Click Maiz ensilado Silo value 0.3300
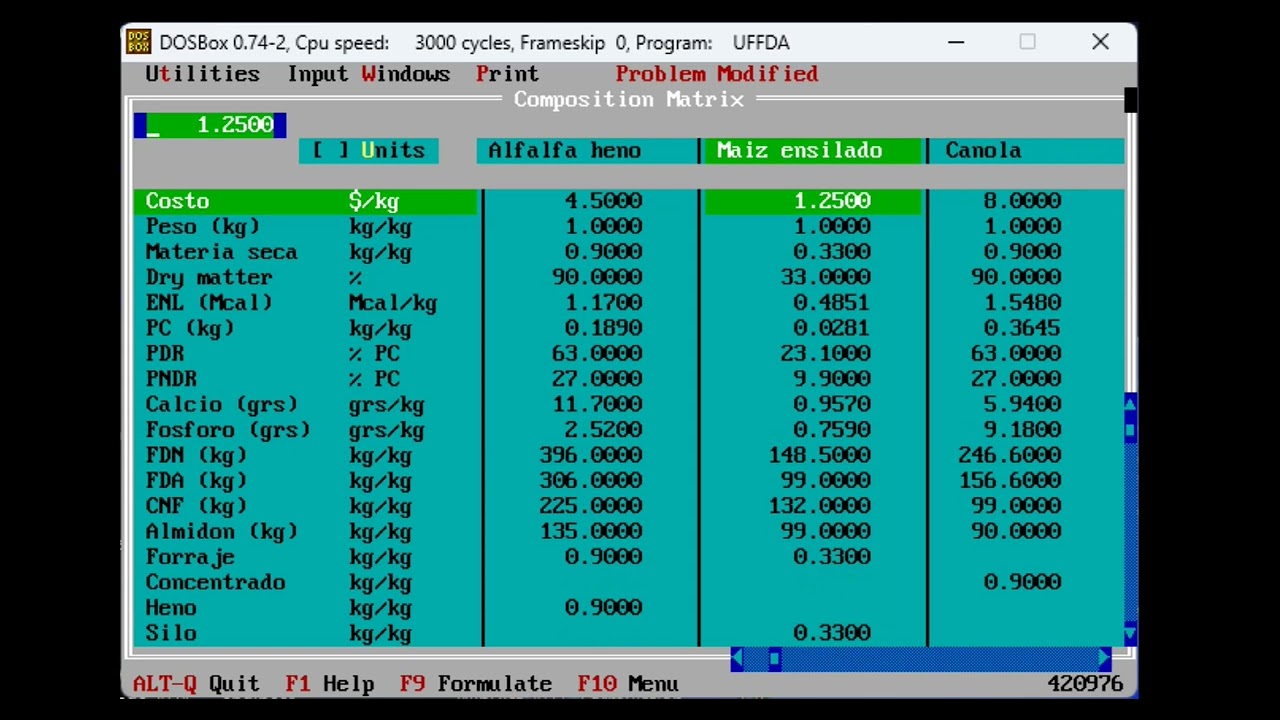Viewport: 1280px width, 720px height. click(832, 633)
